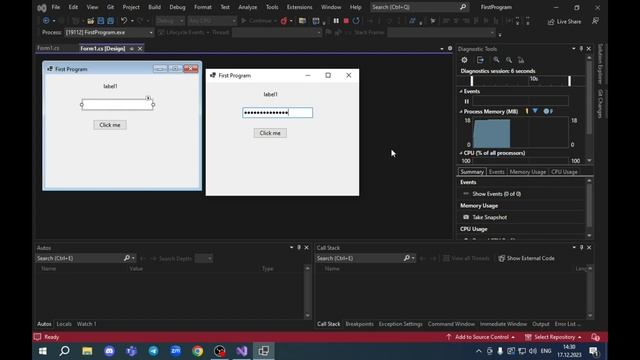Image resolution: width=640 pixels, height=360 pixels.
Task: Click the Open file folder icon
Action: click(91, 21)
